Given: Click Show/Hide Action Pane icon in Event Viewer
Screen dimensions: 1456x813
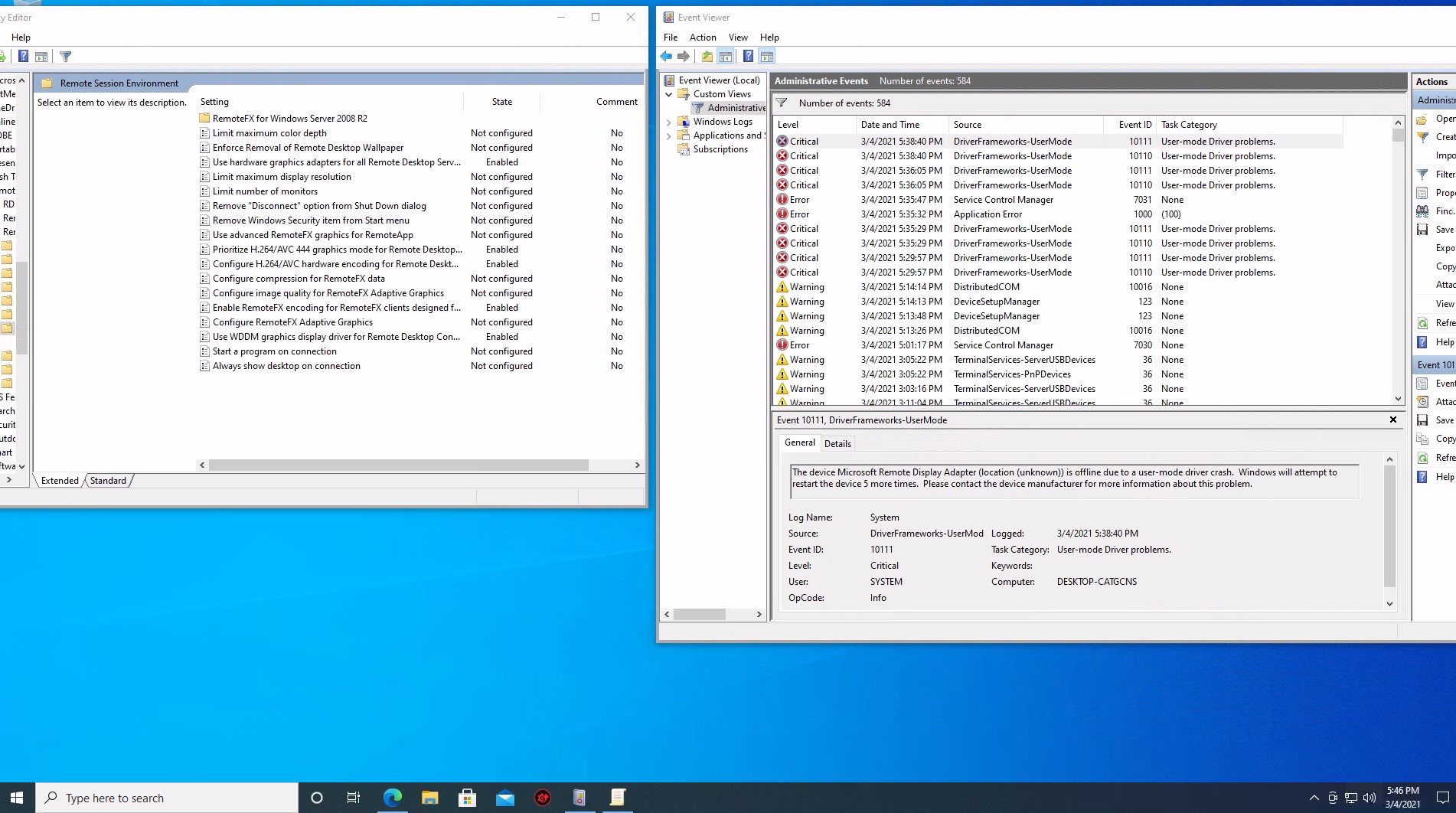Looking at the screenshot, I should click(766, 57).
